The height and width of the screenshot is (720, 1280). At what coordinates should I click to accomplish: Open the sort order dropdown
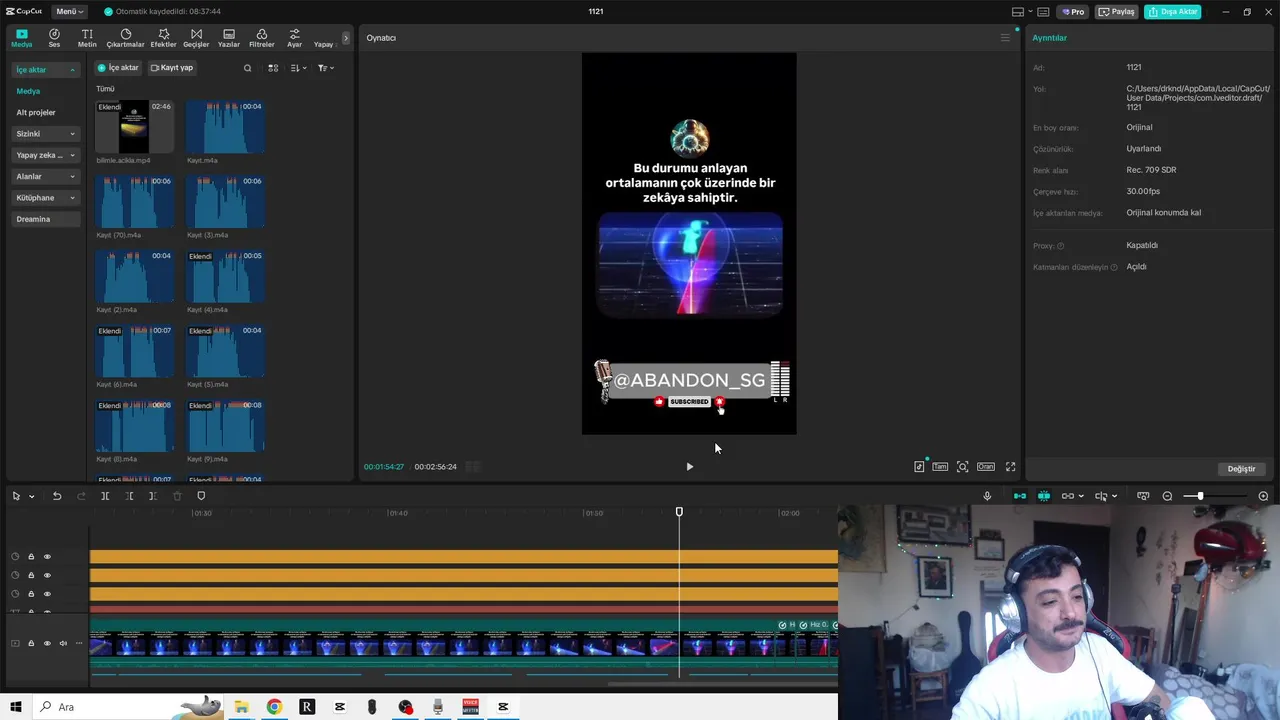point(299,68)
